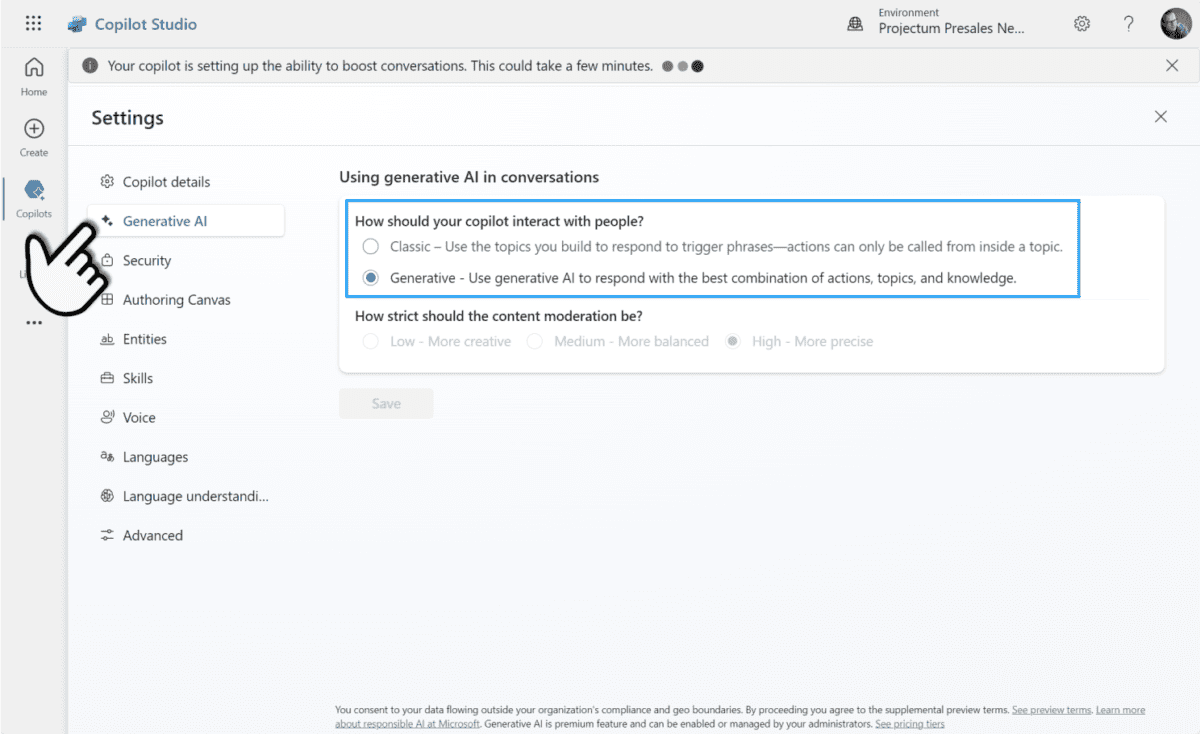
Task: Select the Generative interaction option
Action: tap(370, 277)
